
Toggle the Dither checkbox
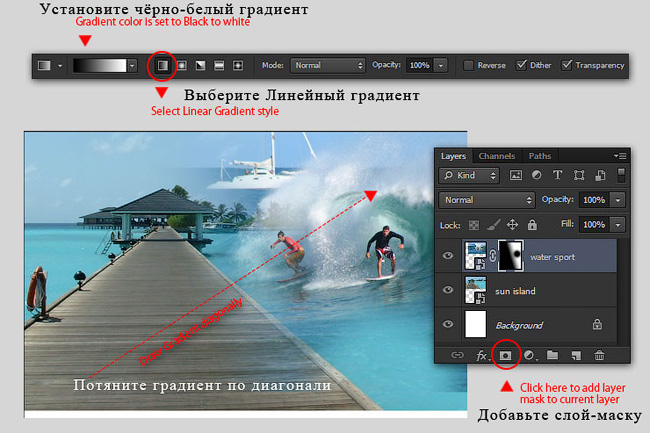point(521,65)
